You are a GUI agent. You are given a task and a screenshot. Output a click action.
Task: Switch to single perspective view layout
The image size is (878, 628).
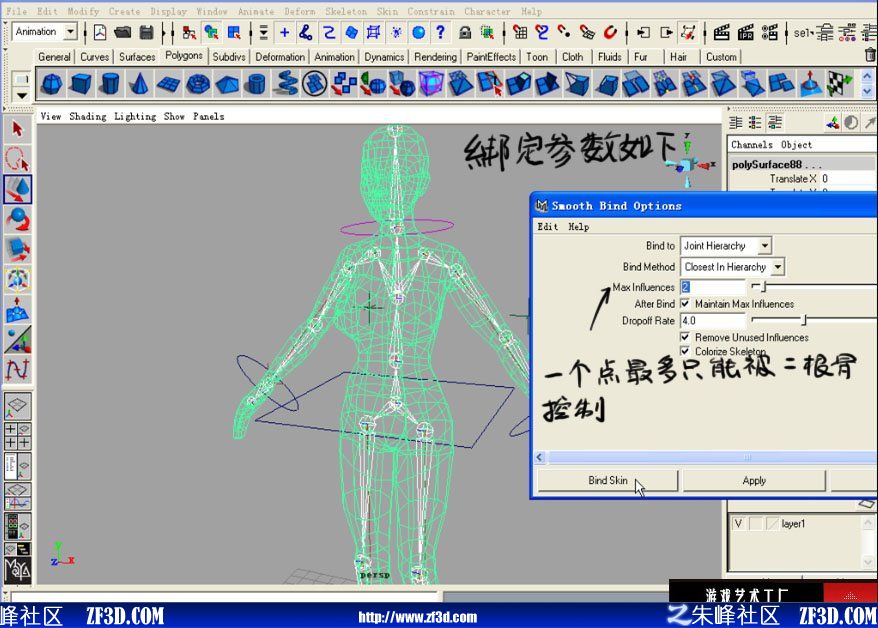point(17,406)
